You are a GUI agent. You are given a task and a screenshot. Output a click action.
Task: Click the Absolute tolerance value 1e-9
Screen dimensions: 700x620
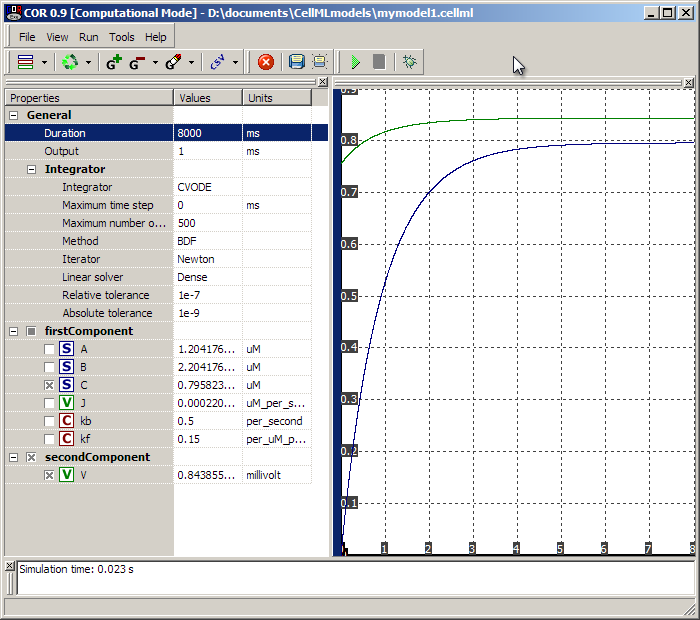(208, 313)
